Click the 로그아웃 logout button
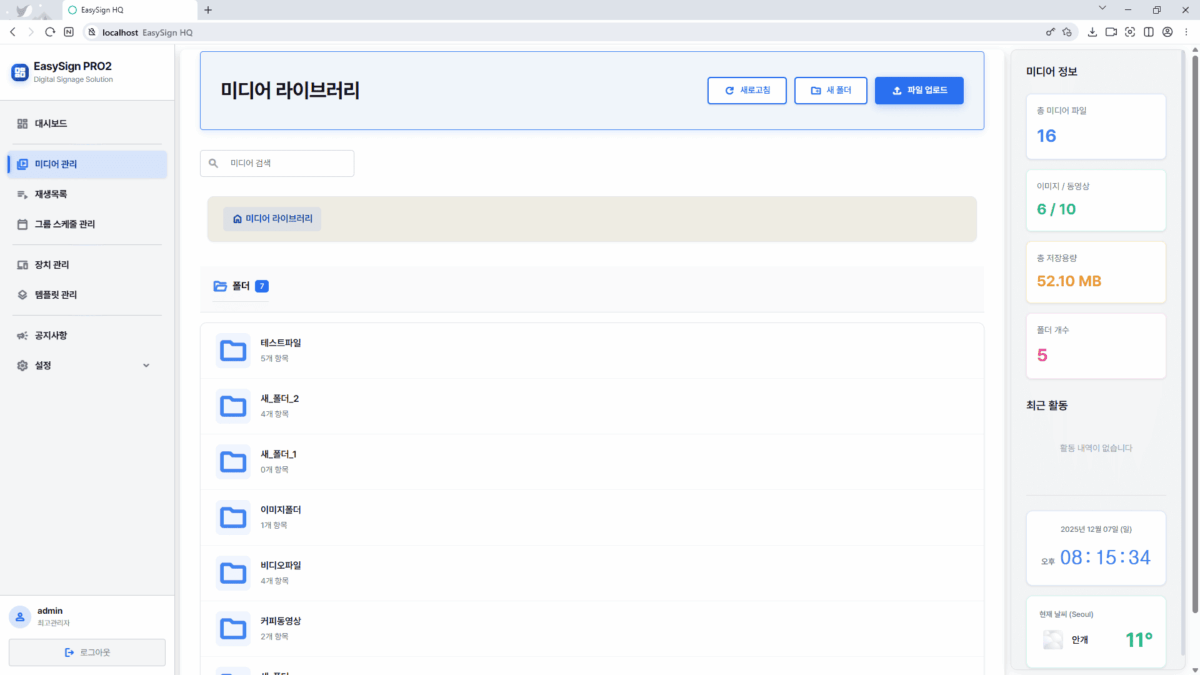 (87, 652)
